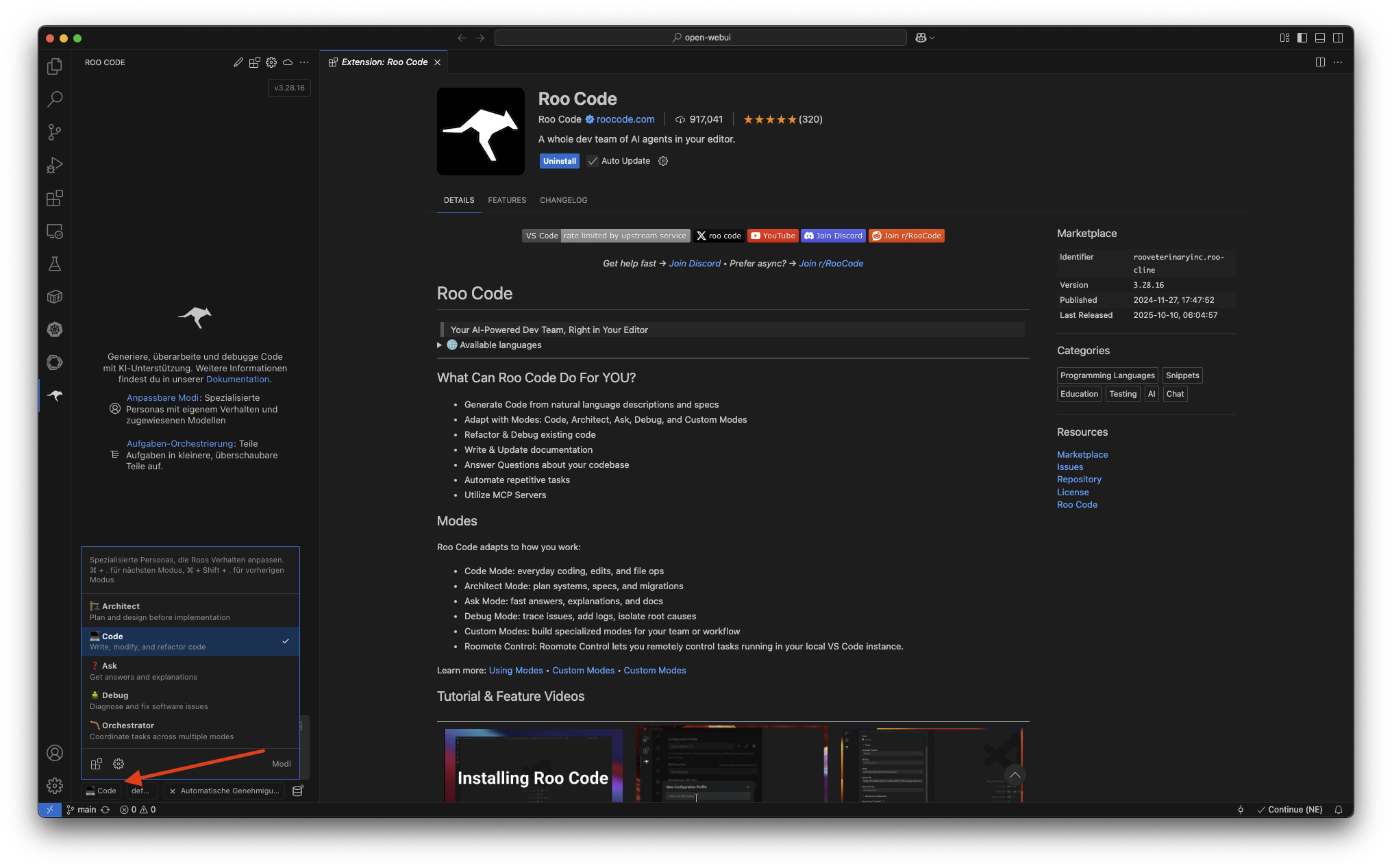Select Architect mode in the mode list
The image size is (1392, 868).
190,612
